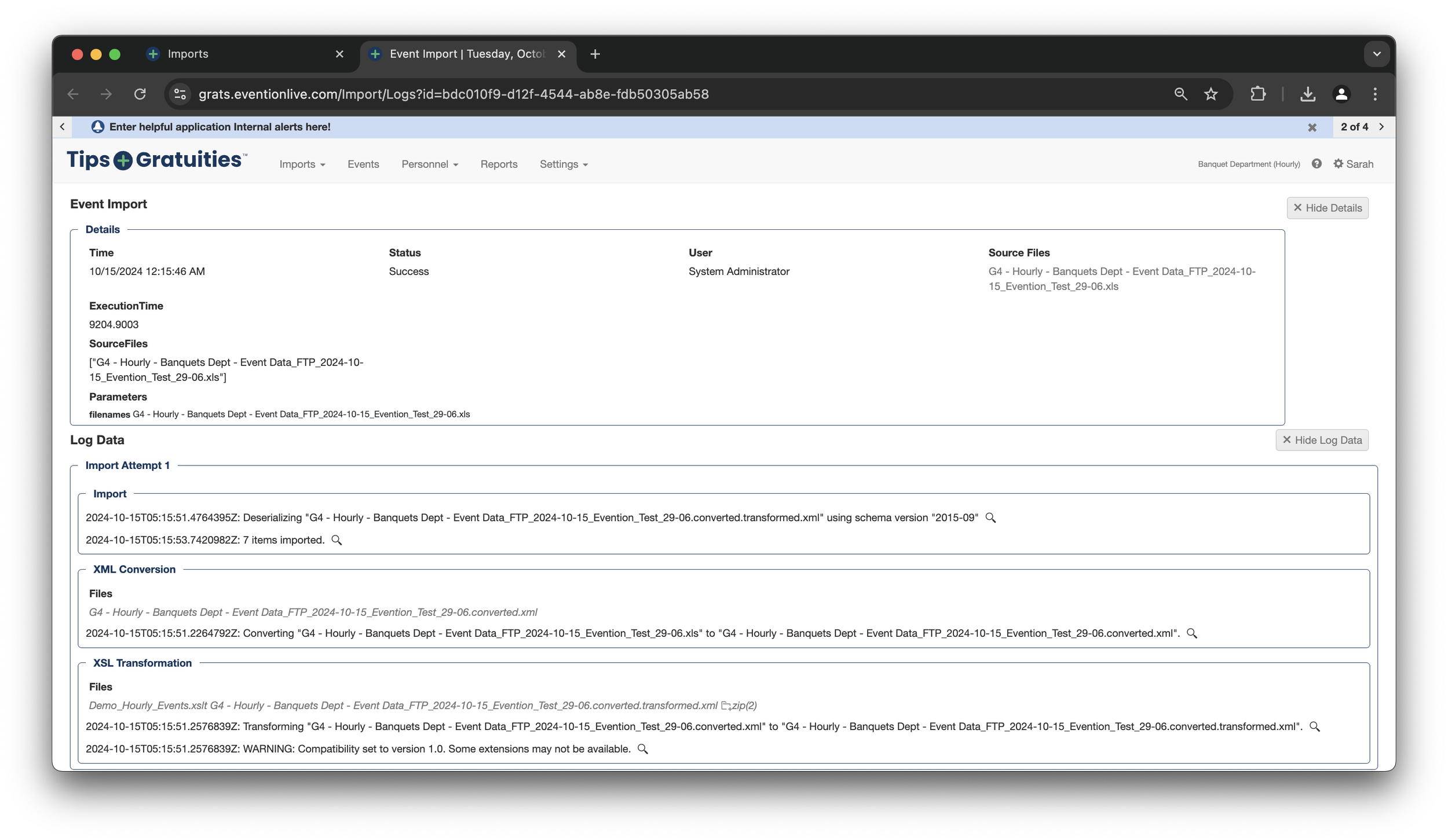Expand the Personnel dropdown menu
The height and width of the screenshot is (840, 1448).
429,164
